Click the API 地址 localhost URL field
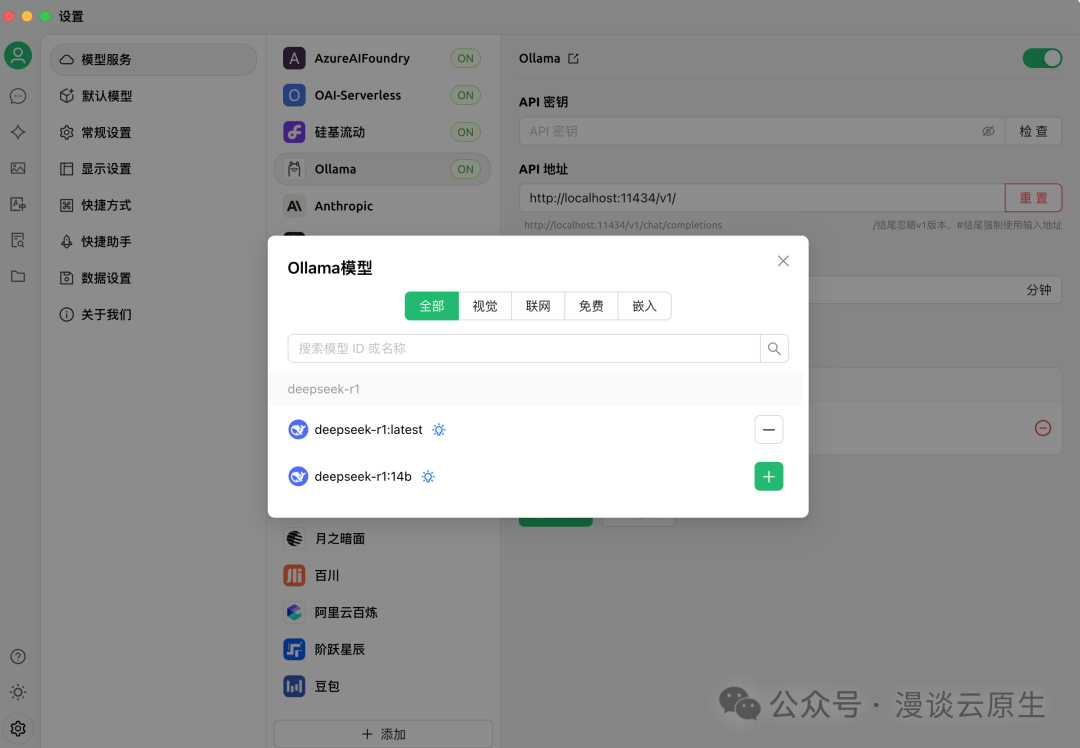 pos(762,198)
